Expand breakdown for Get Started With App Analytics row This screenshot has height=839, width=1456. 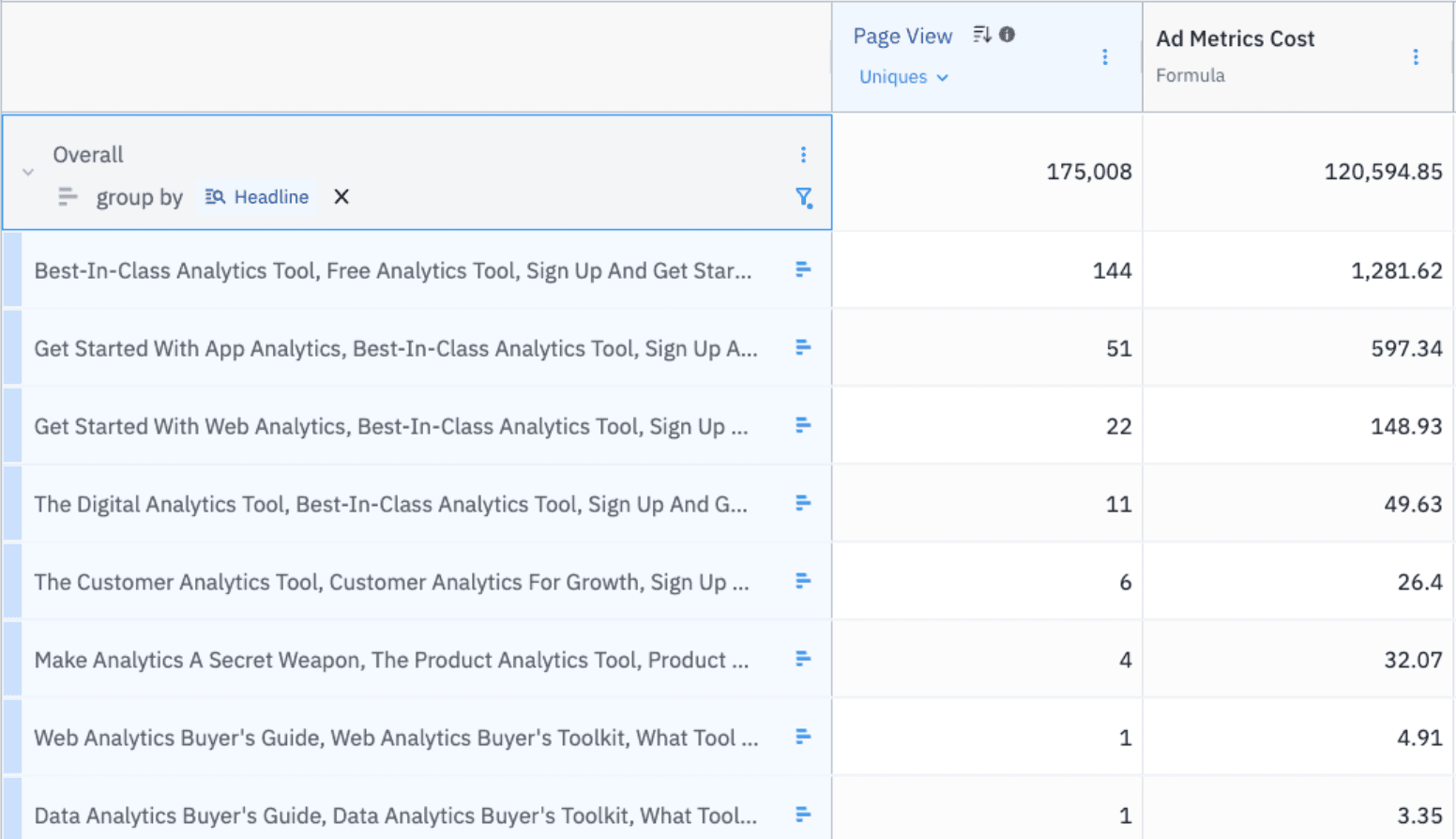[x=803, y=347]
